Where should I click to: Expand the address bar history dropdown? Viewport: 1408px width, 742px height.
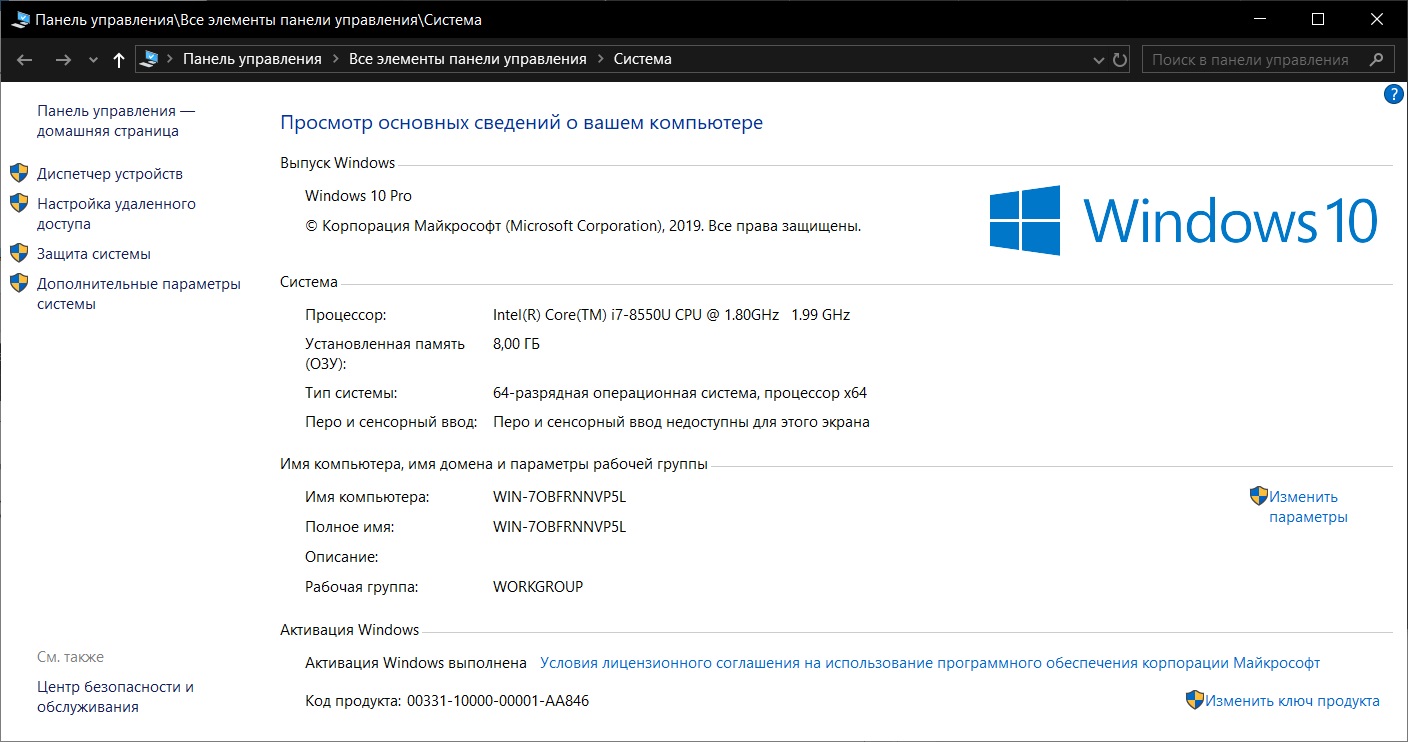click(x=1101, y=60)
